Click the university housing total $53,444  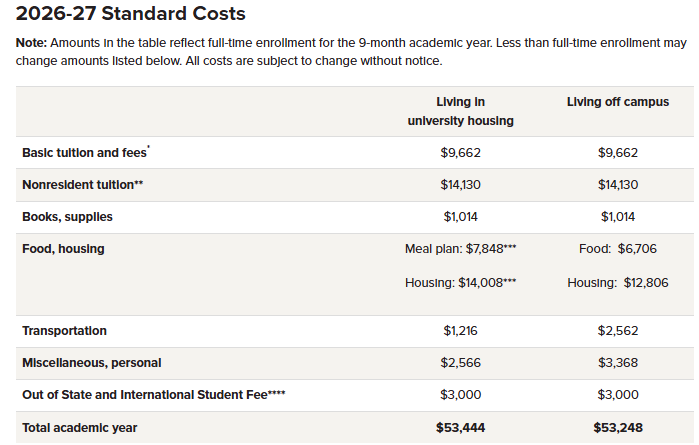460,428
